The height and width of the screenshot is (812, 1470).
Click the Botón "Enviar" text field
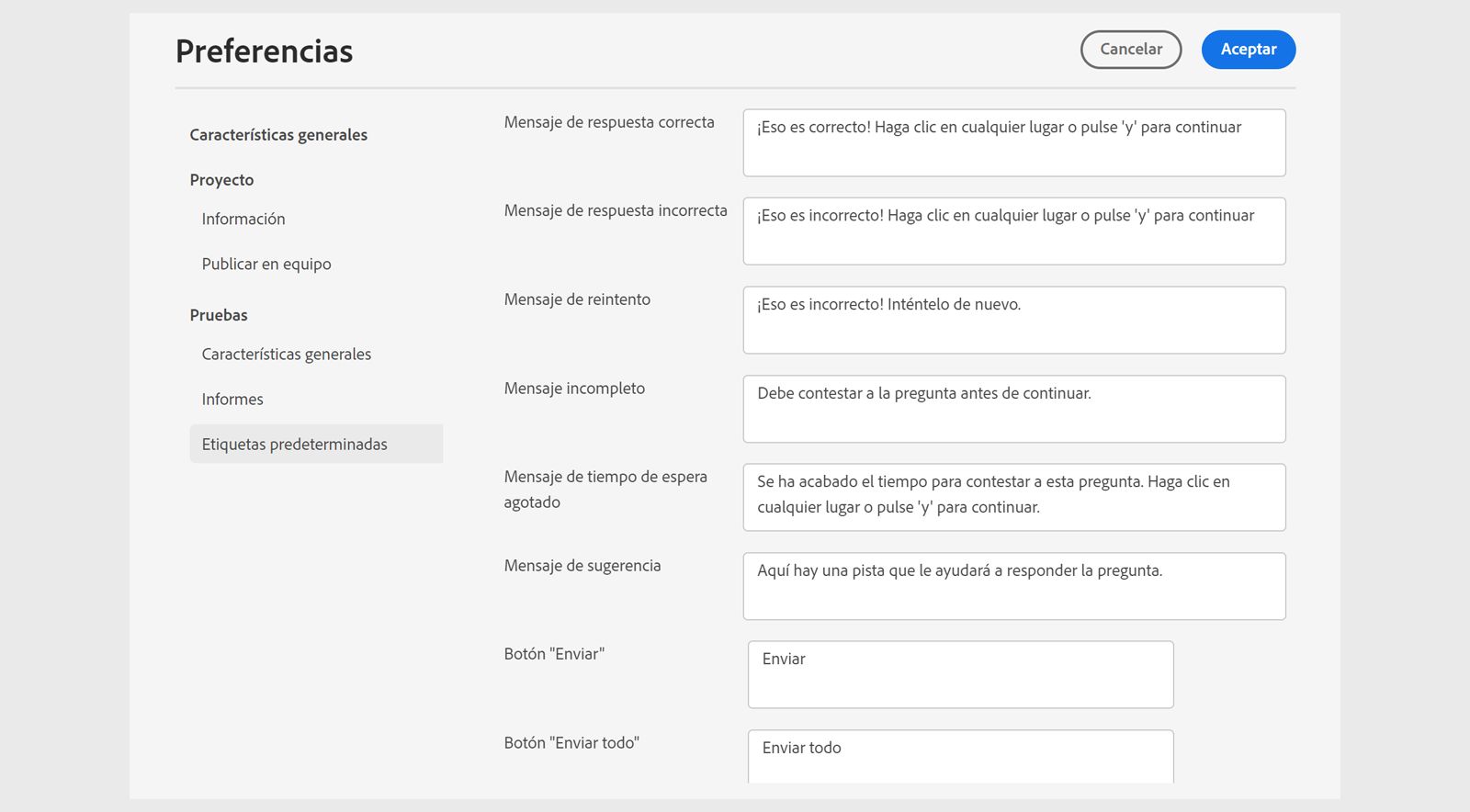click(x=960, y=675)
